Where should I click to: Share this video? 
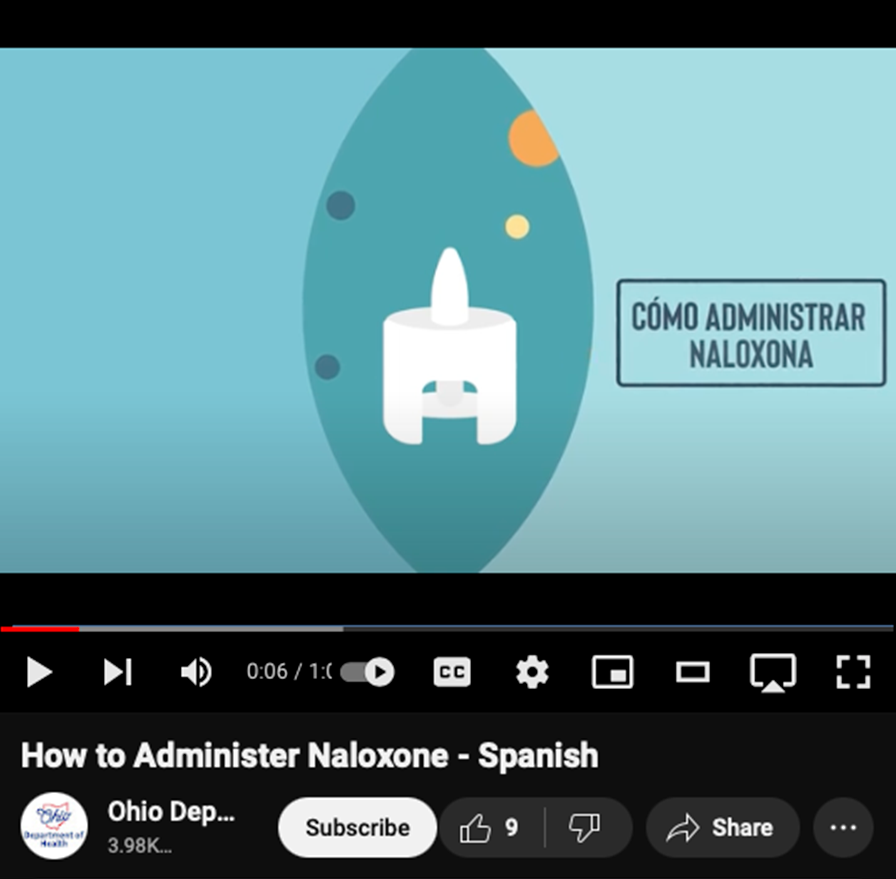tap(722, 827)
